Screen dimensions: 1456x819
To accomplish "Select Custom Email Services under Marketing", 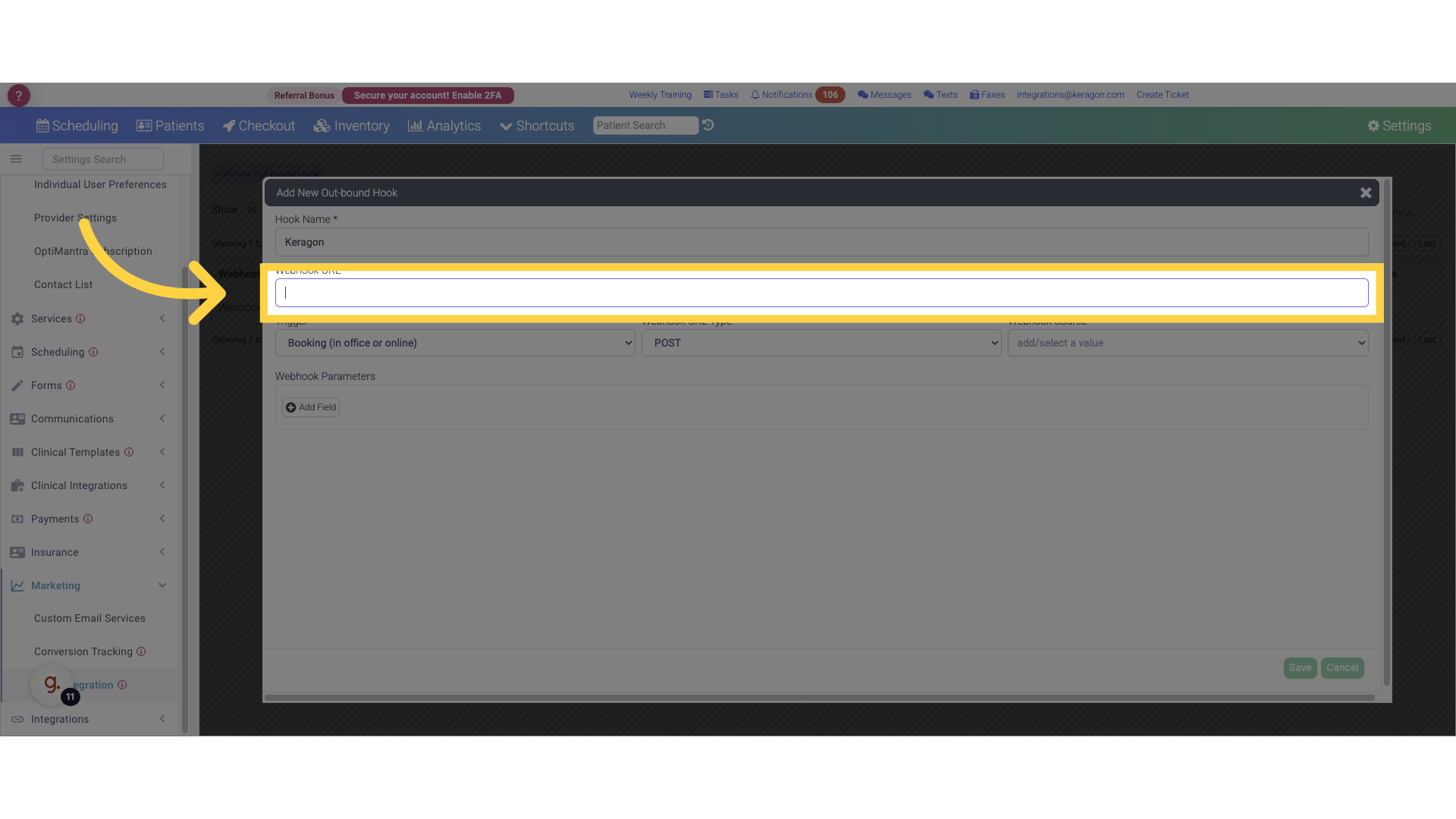I will (x=89, y=618).
